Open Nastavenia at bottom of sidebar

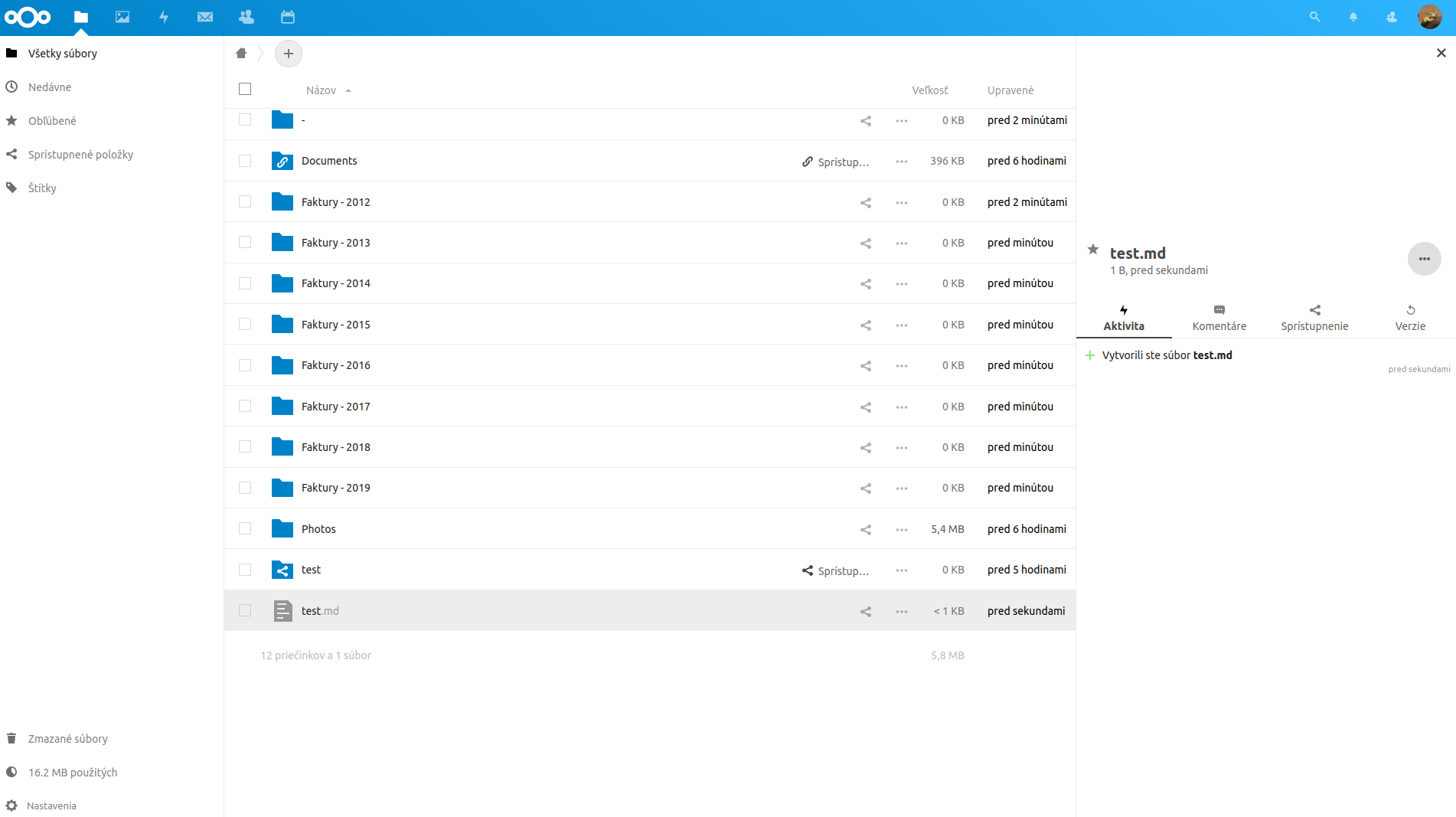coord(51,806)
